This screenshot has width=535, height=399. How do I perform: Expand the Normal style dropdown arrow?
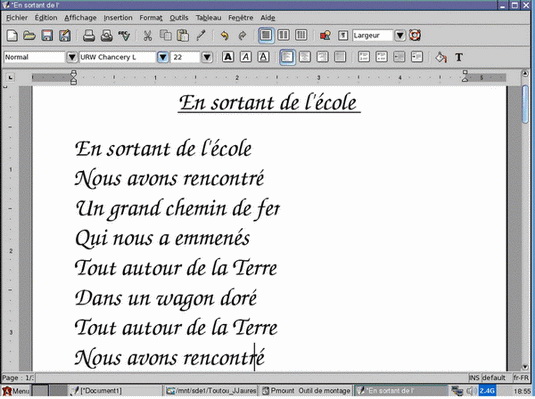[71, 57]
